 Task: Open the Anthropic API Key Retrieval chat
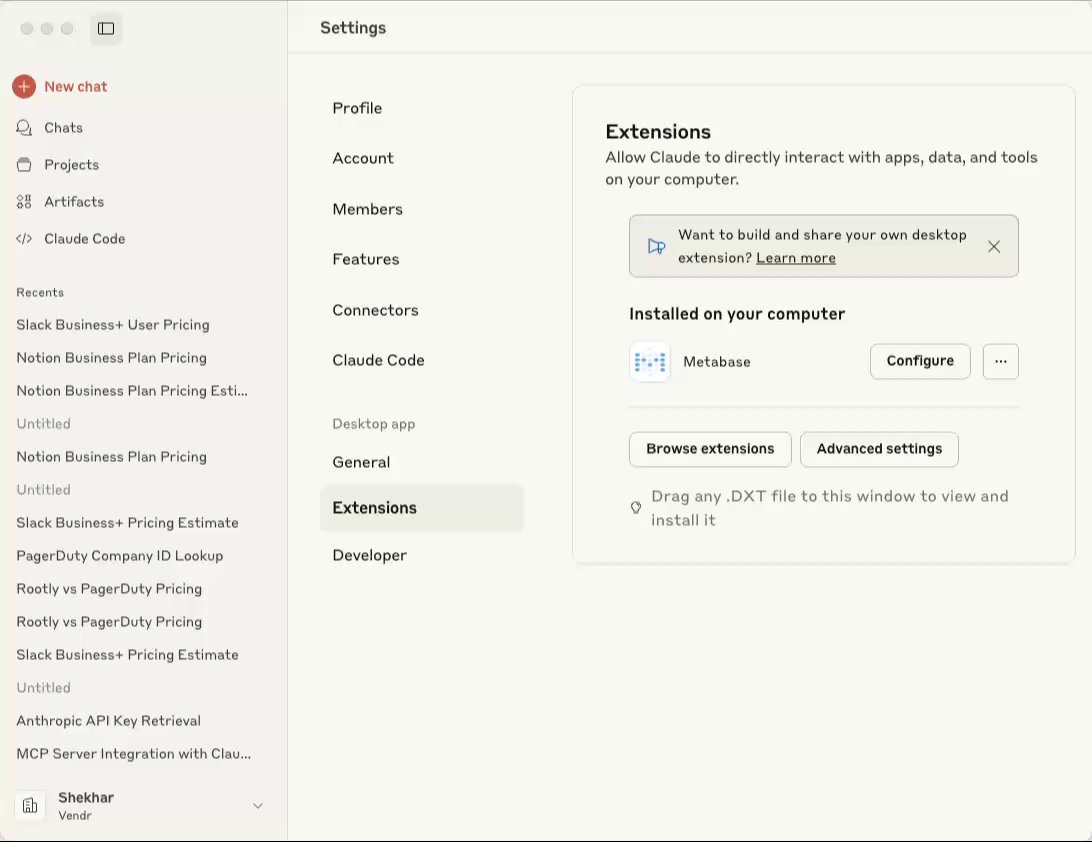(108, 721)
